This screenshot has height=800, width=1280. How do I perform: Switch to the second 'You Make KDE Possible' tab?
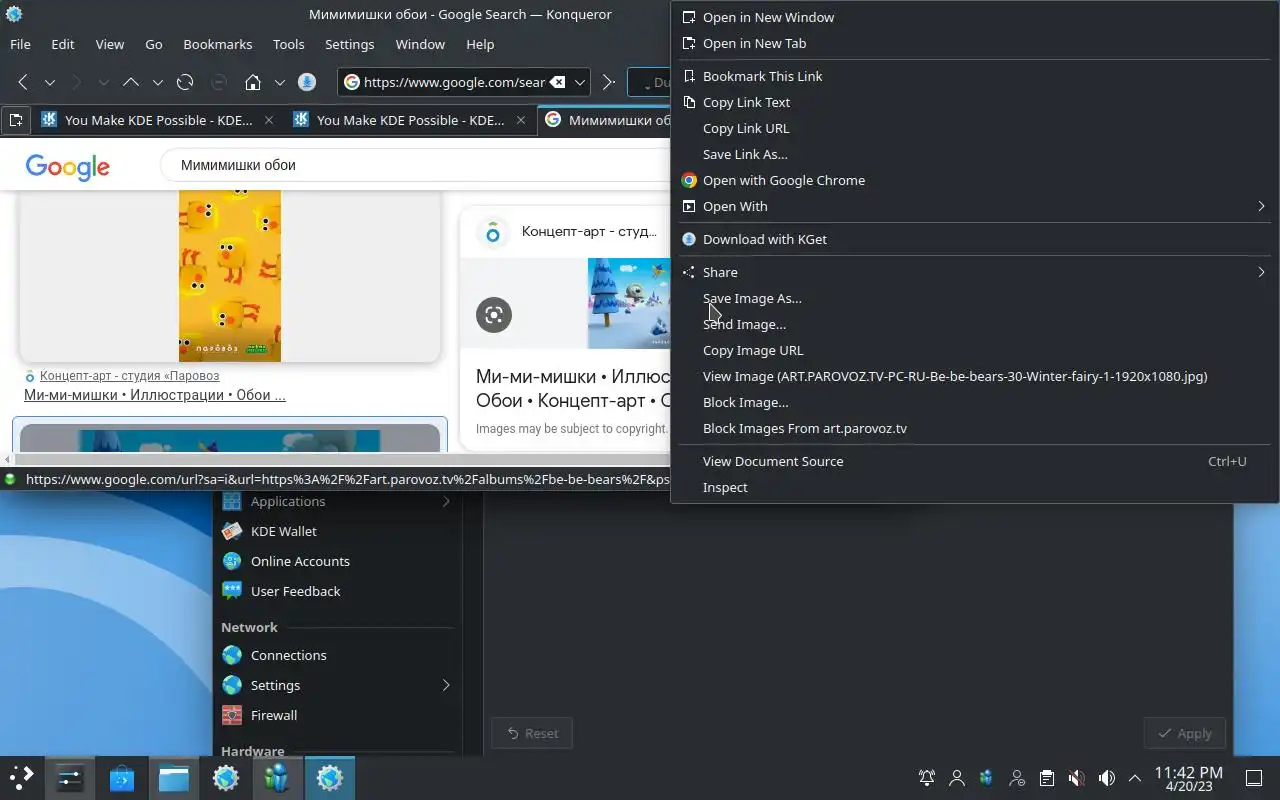409,120
